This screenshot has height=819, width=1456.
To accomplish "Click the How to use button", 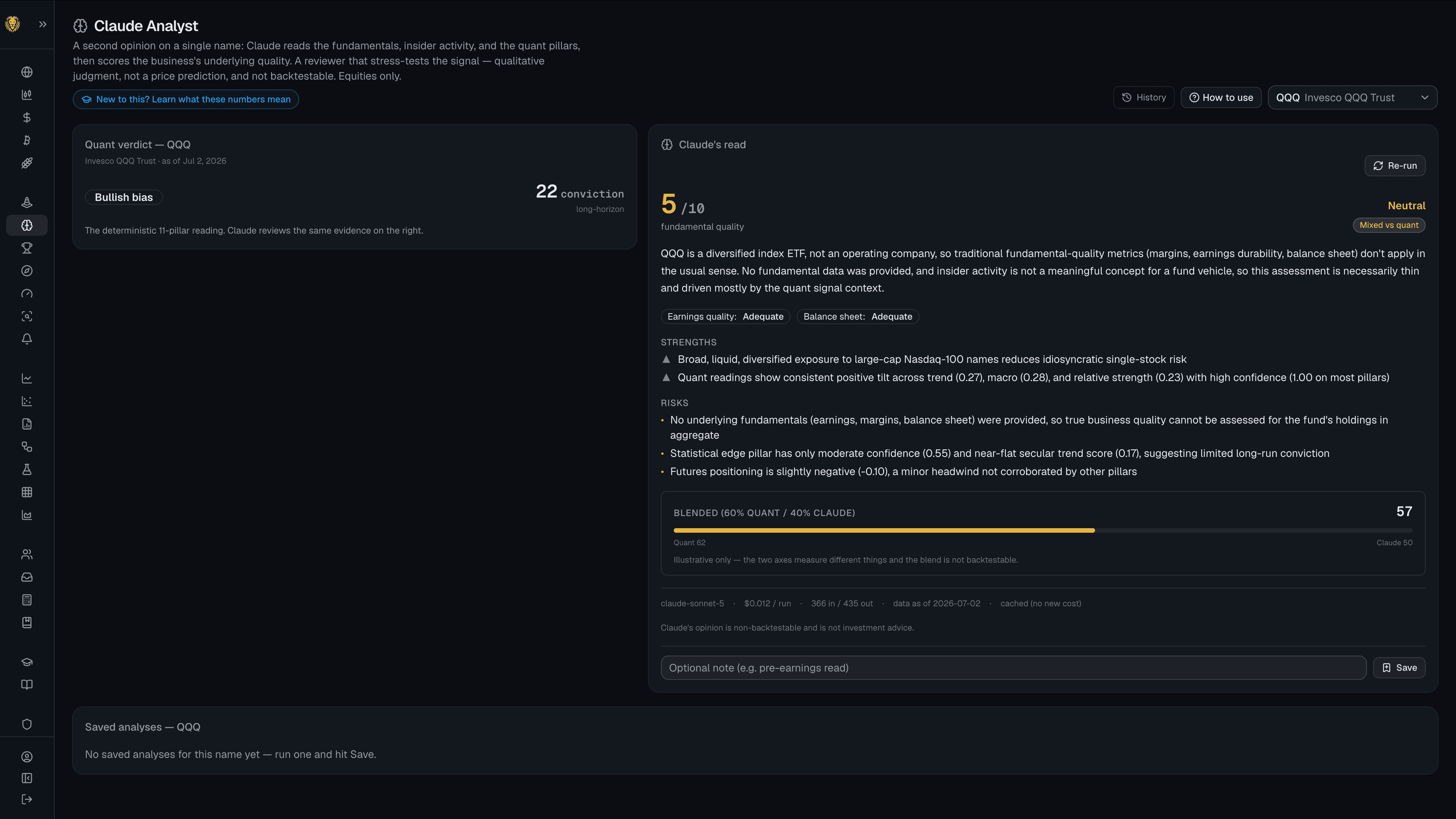I will [x=1221, y=98].
